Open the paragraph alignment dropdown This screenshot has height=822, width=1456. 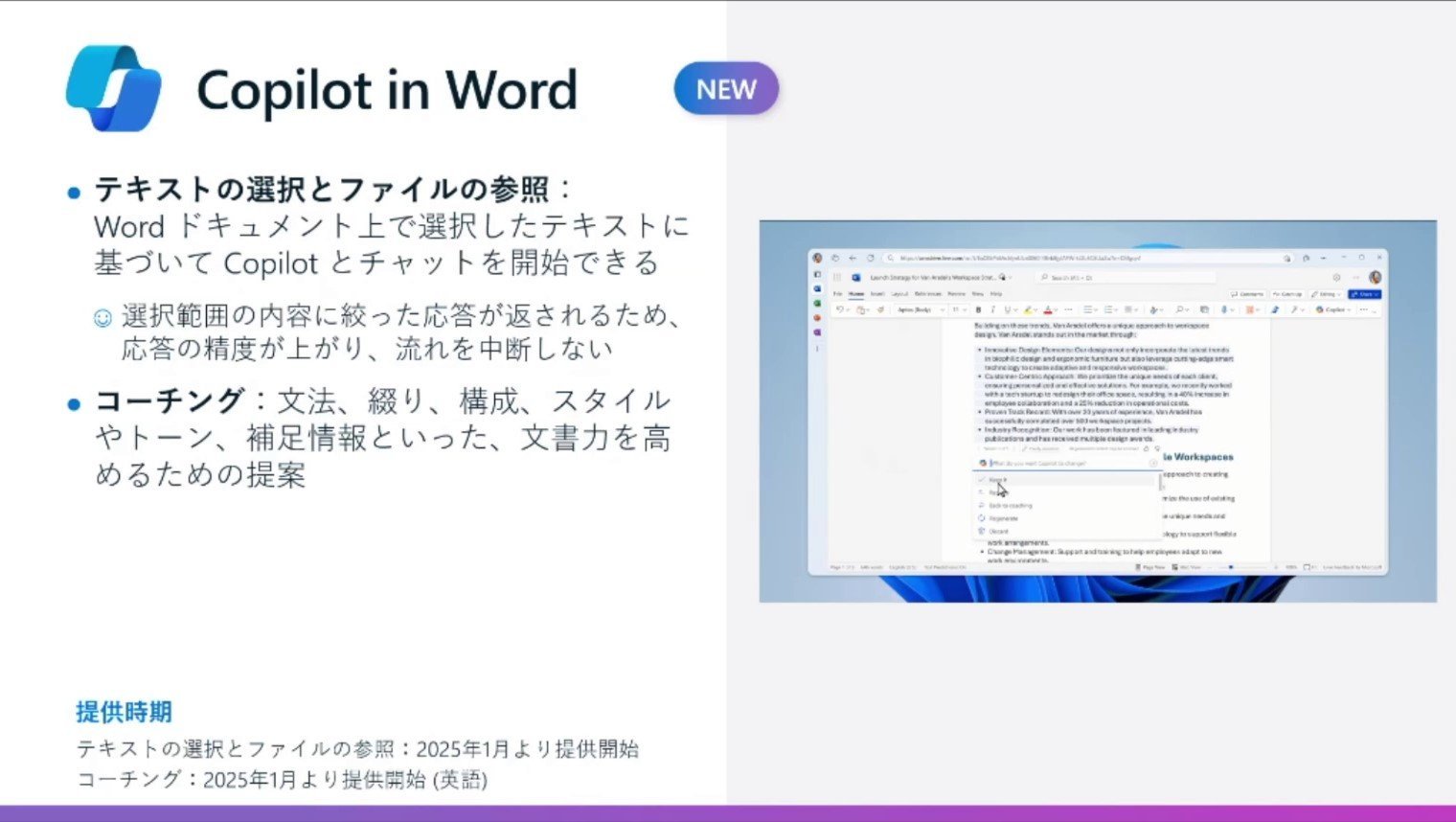(x=1131, y=309)
